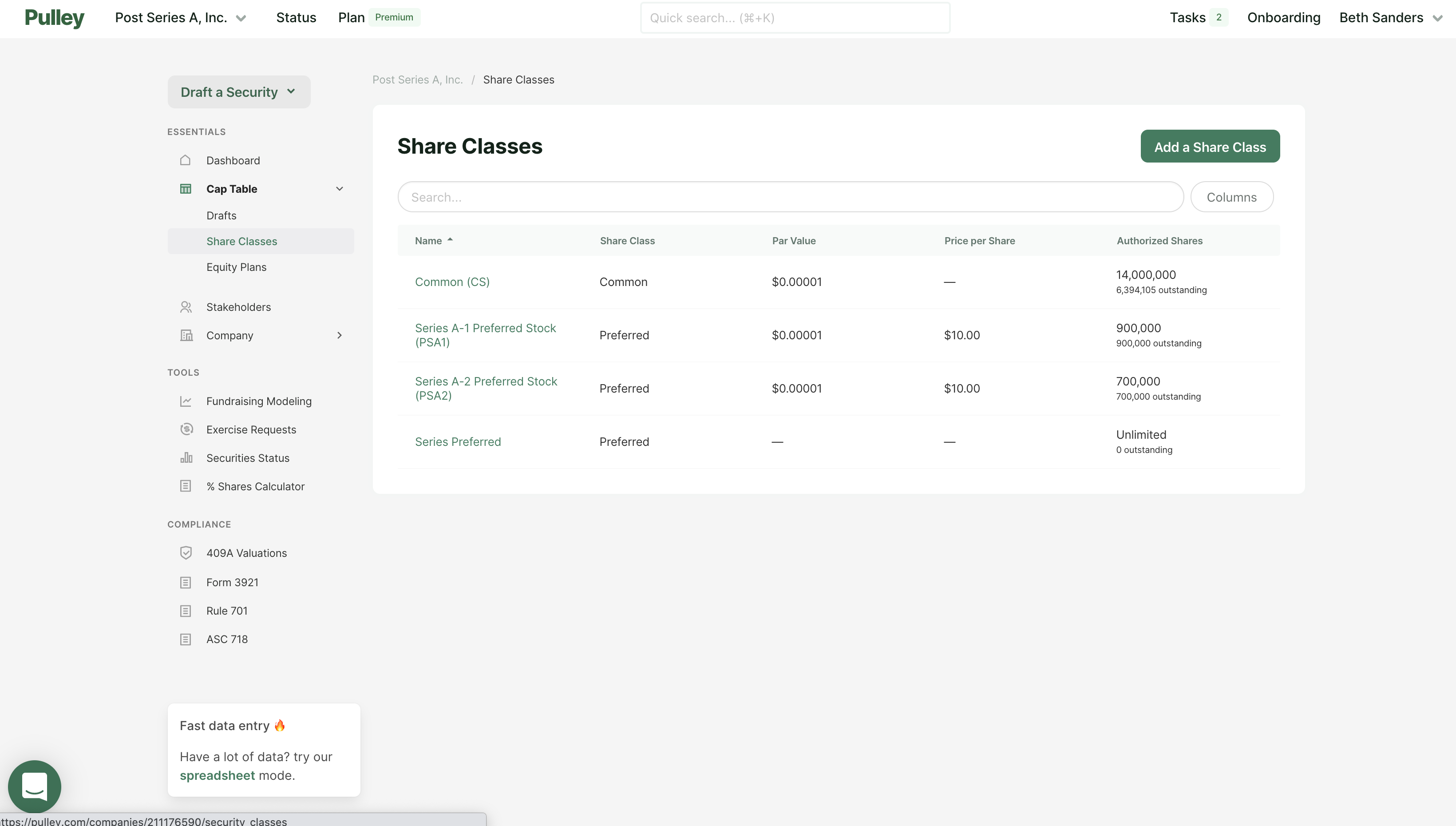This screenshot has width=1456, height=826.
Task: Select the Exercise Requests icon
Action: [x=186, y=429]
